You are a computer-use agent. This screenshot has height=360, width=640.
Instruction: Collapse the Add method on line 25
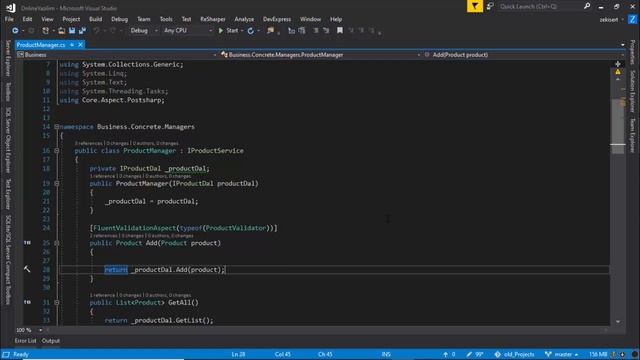click(57, 243)
